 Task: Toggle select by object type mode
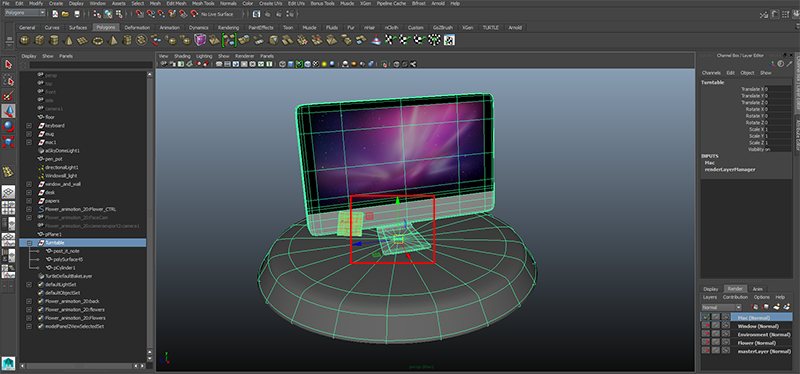(x=109, y=14)
